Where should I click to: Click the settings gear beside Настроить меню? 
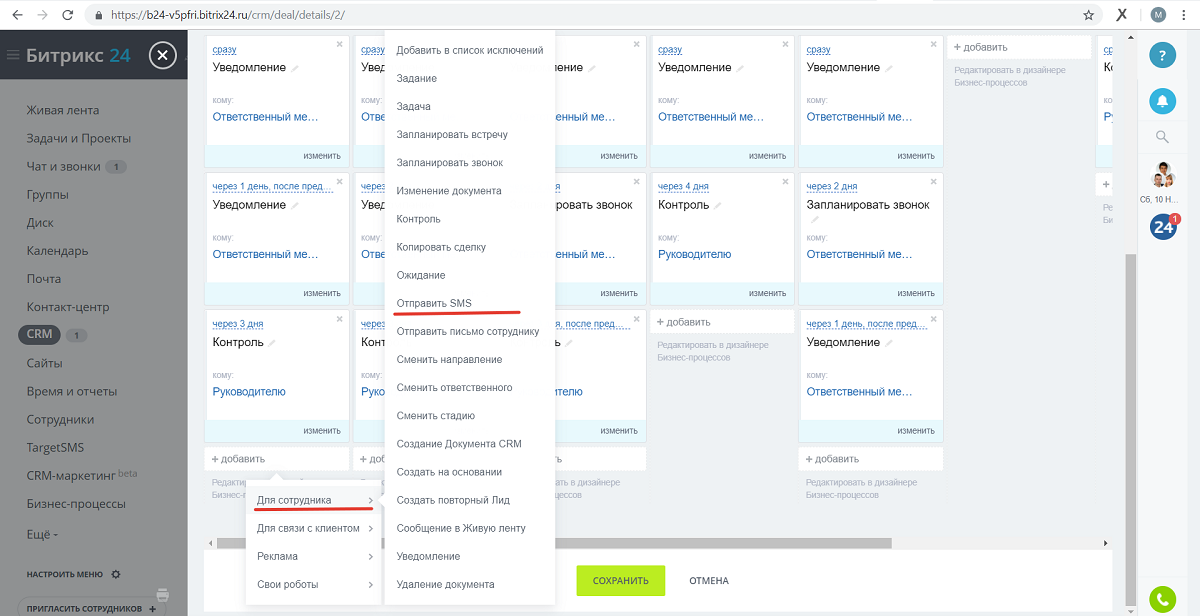116,575
